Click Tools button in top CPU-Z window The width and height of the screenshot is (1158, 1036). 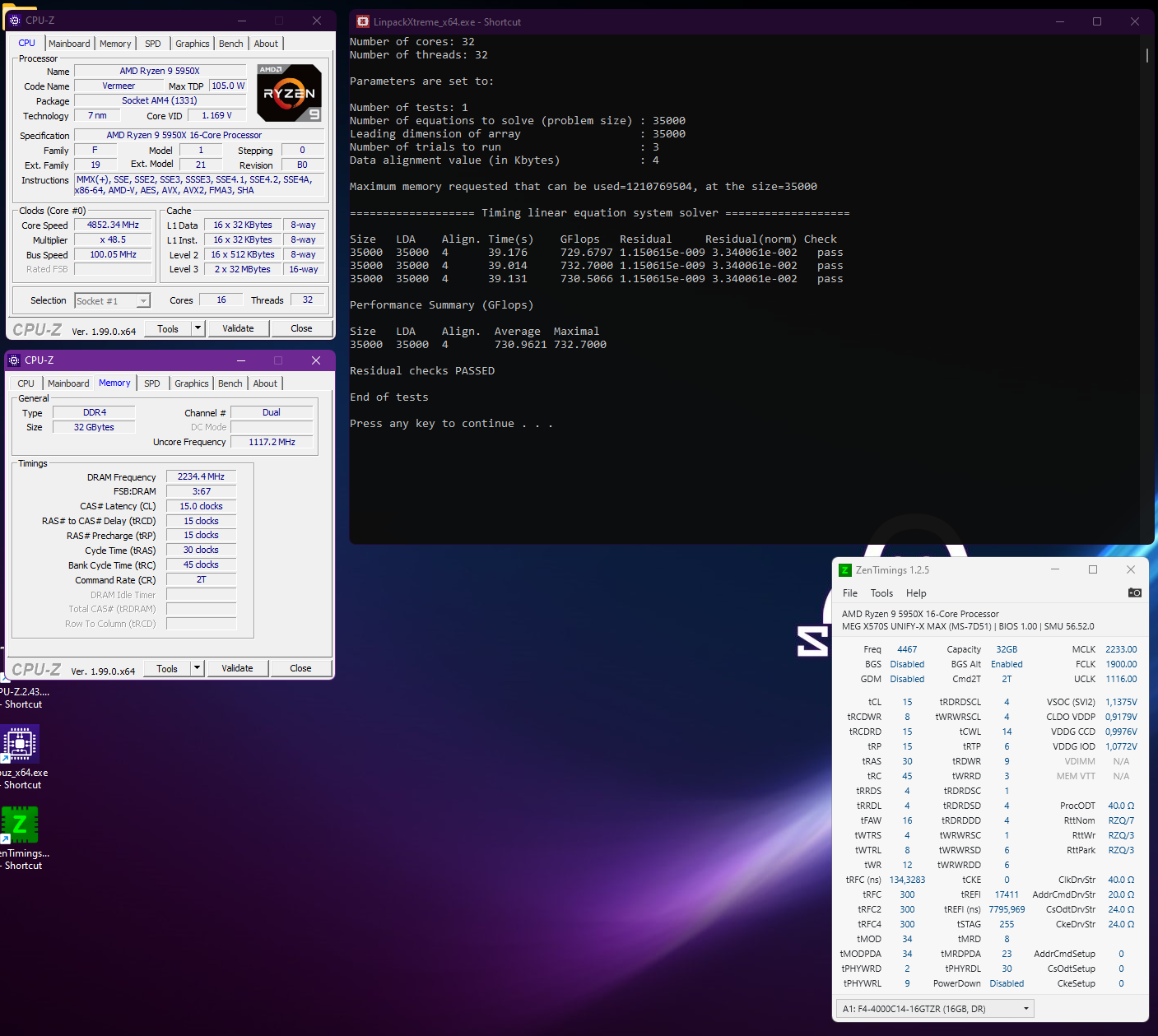168,328
